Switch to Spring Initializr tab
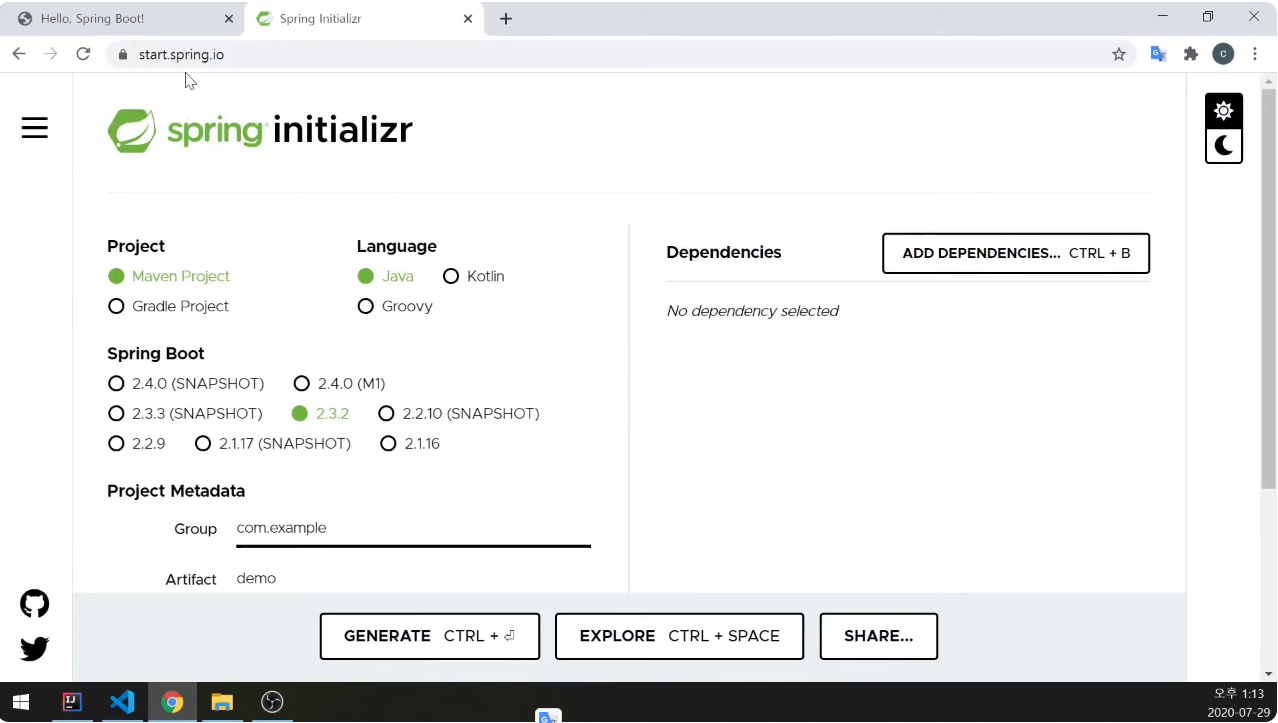Screen dimensions: 1278x723 (x=365, y=19)
